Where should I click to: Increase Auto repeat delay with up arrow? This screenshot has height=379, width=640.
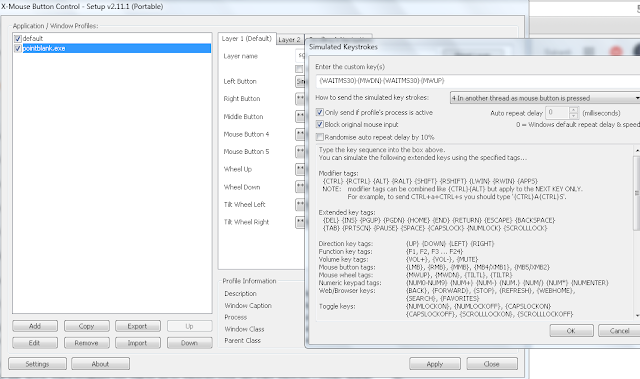574,110
